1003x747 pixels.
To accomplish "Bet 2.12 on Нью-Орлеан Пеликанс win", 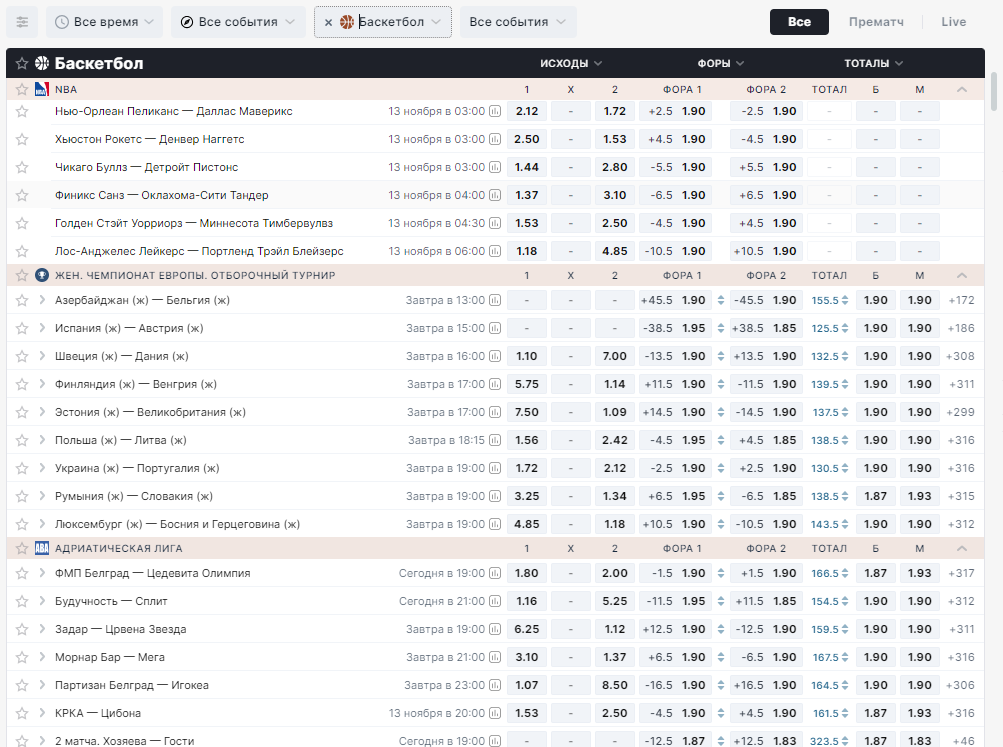I will coord(527,111).
